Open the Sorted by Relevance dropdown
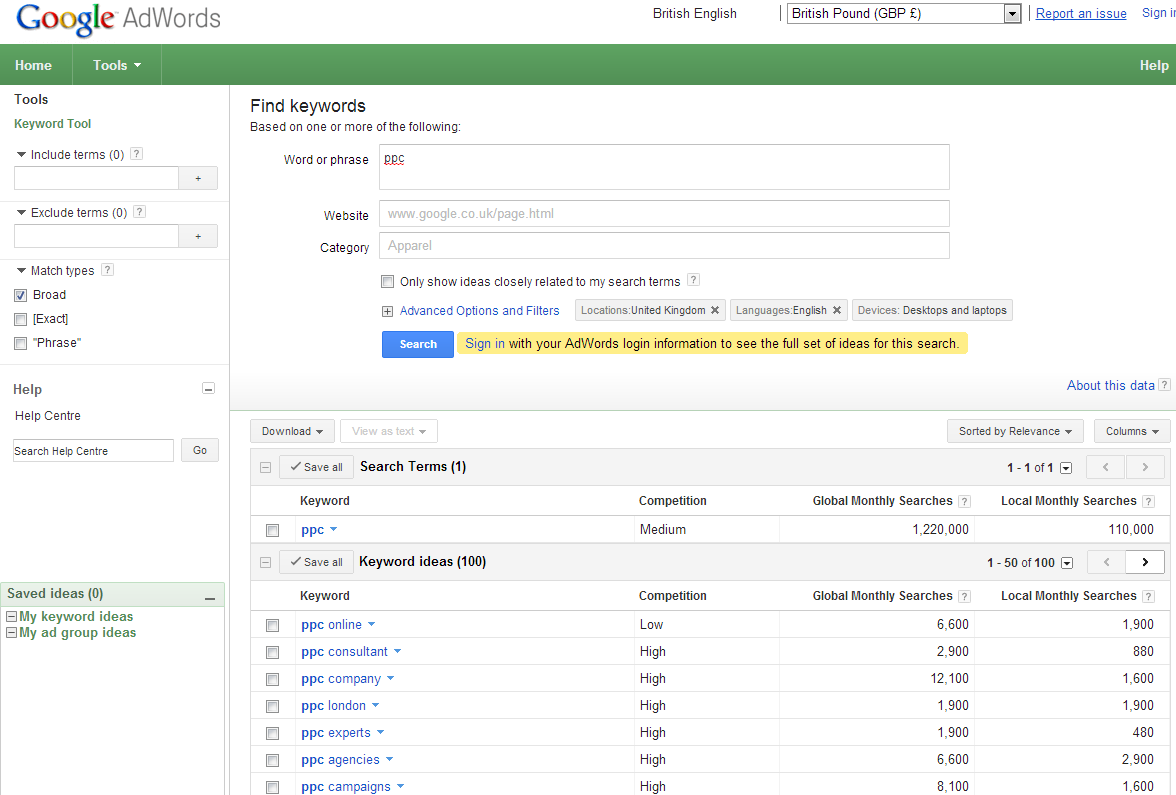The height and width of the screenshot is (795, 1176). pos(1016,431)
